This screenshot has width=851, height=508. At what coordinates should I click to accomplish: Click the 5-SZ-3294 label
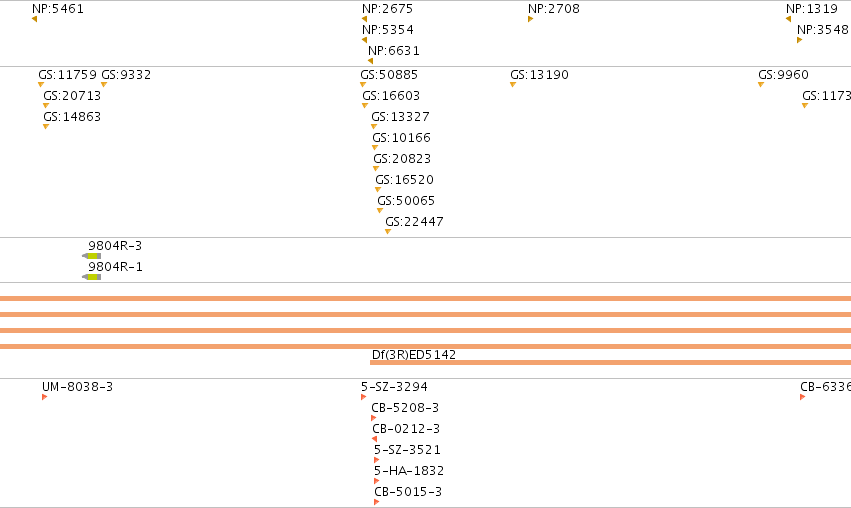[x=394, y=386]
